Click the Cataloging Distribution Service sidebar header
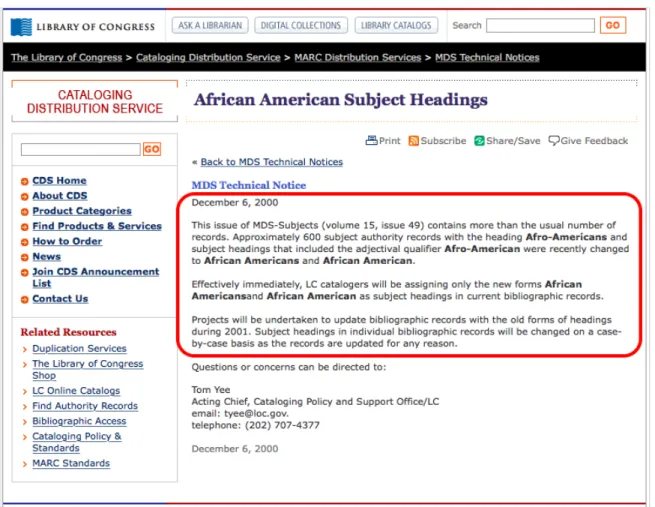The width and height of the screenshot is (655, 507). 95,101
